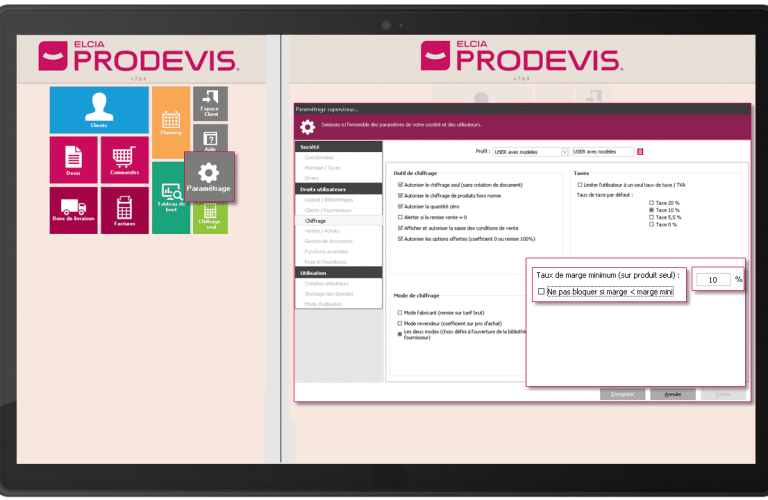The height and width of the screenshot is (500, 768).
Task: Open the Clients tile
Action: pyautogui.click(x=99, y=110)
